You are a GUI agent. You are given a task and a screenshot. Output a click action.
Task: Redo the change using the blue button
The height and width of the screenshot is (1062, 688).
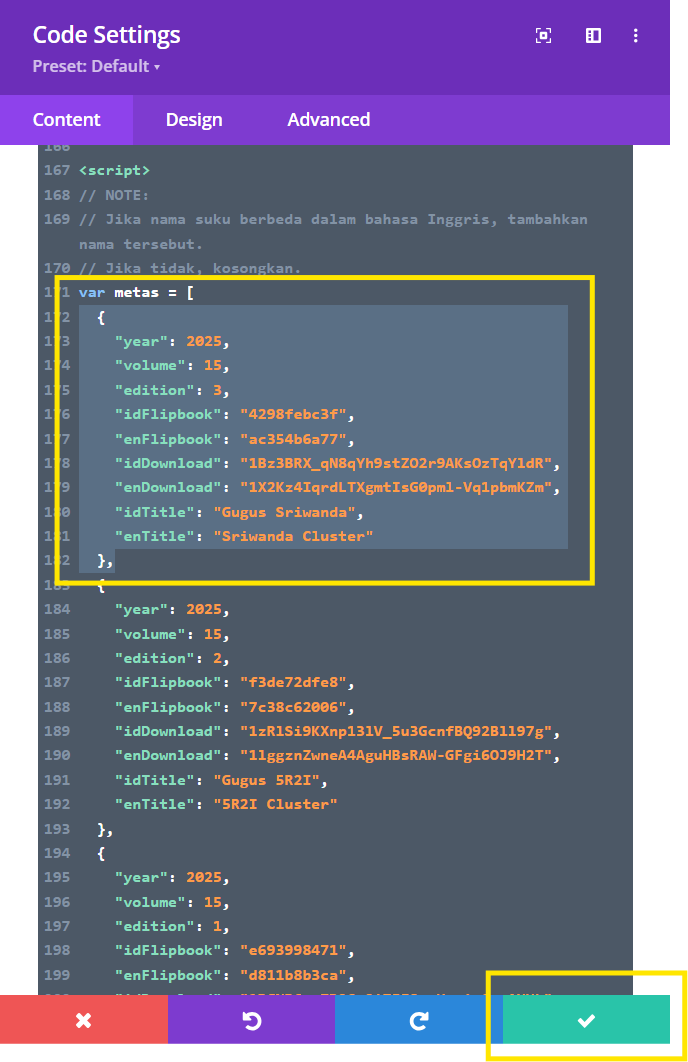click(419, 1020)
